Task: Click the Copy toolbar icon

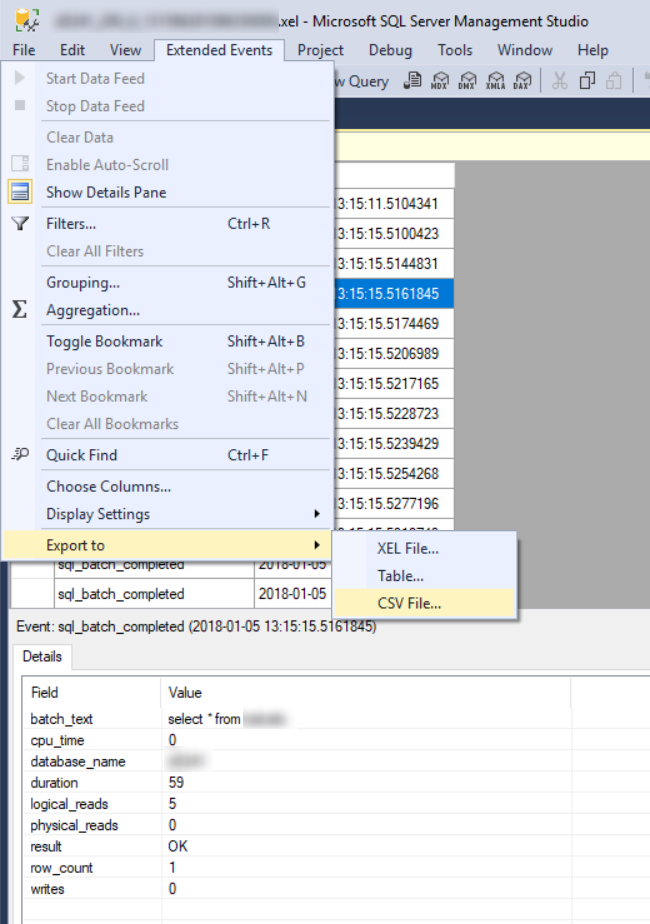Action: point(587,80)
